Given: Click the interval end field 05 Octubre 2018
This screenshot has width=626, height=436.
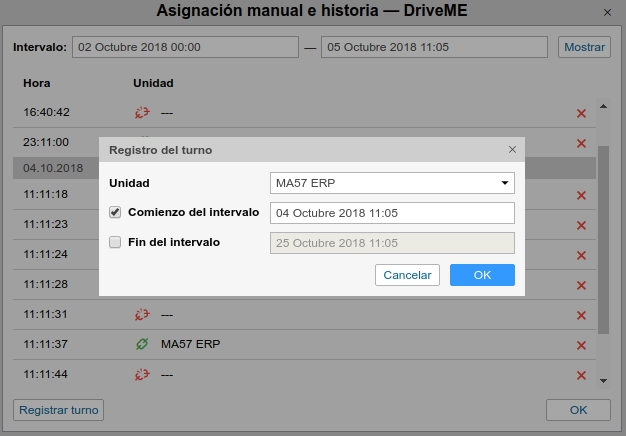Looking at the screenshot, I should click(x=434, y=47).
